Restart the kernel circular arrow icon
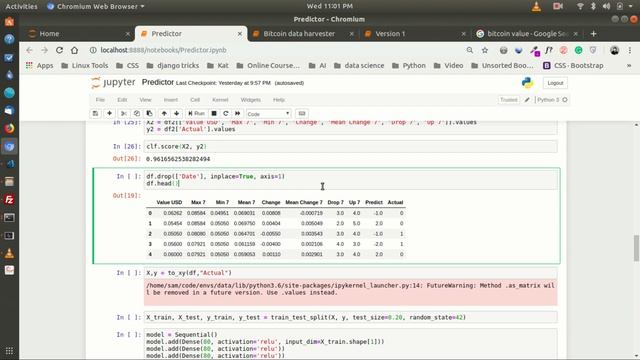640x360 pixels. [x=226, y=113]
